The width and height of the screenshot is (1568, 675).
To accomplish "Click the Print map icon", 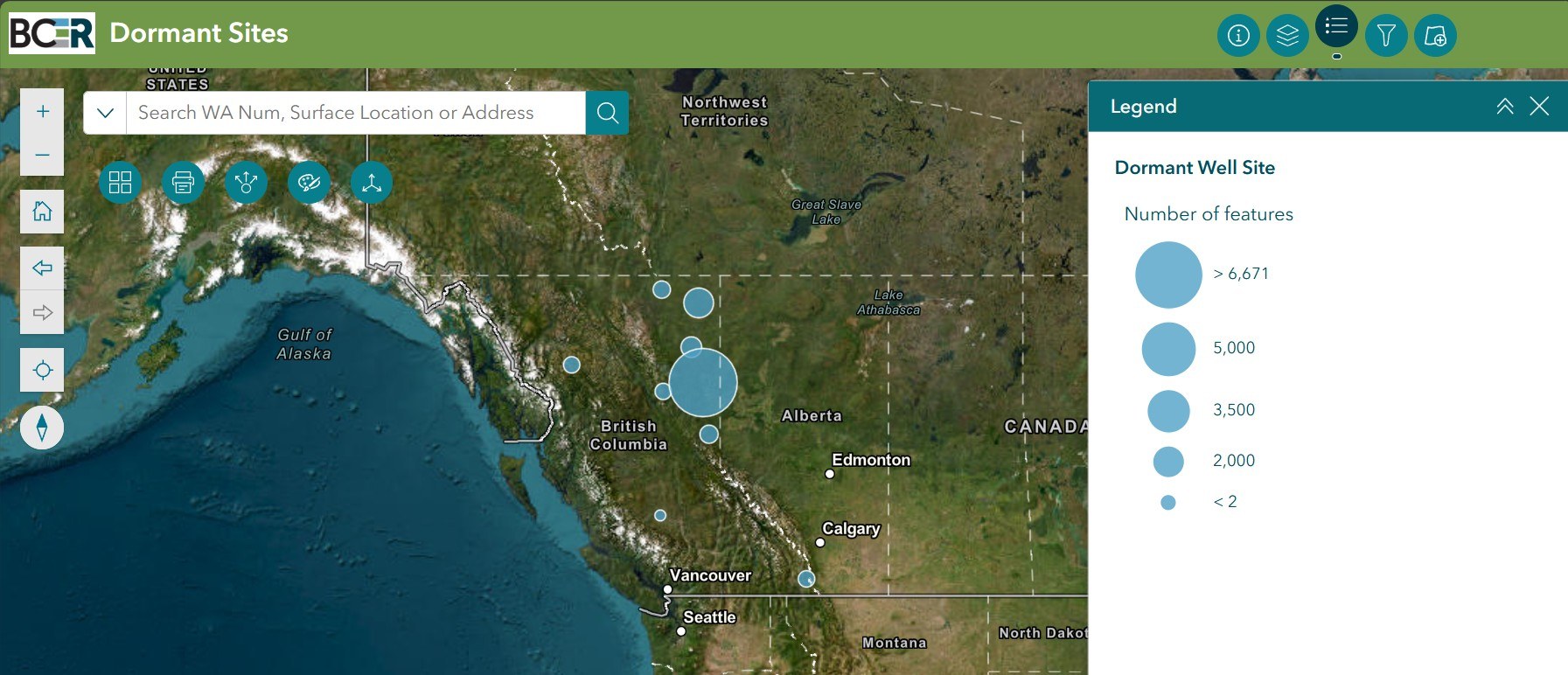I will 183,183.
